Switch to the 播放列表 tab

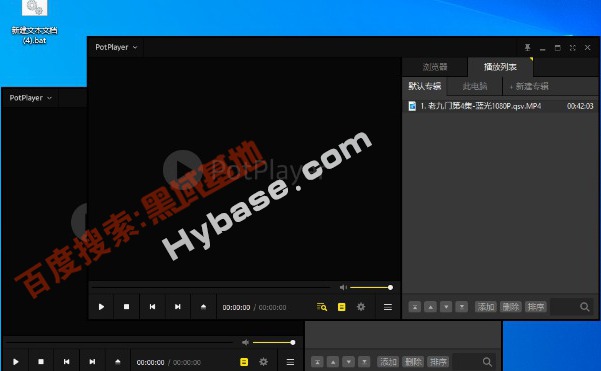click(500, 67)
